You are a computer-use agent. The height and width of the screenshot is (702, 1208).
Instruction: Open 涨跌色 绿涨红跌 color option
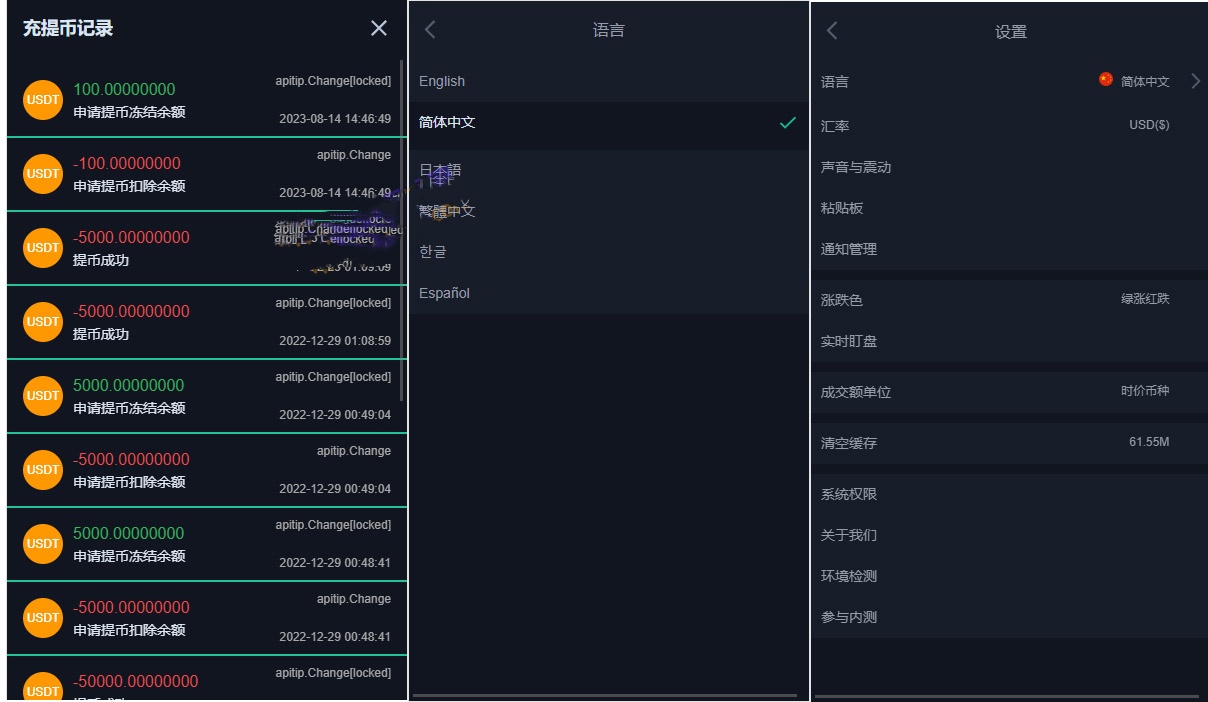coord(1144,299)
